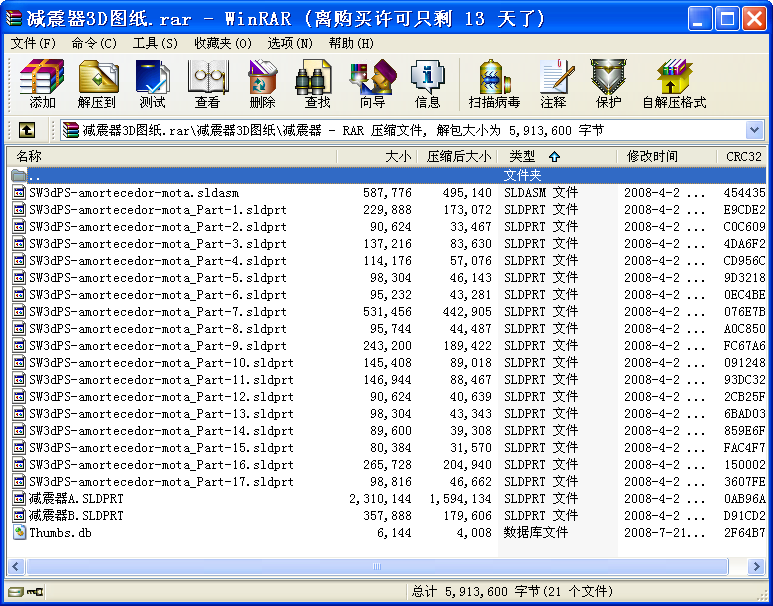Select the SW3dPS-amortecedor-mota.sldasm file
This screenshot has width=773, height=606.
click(133, 193)
